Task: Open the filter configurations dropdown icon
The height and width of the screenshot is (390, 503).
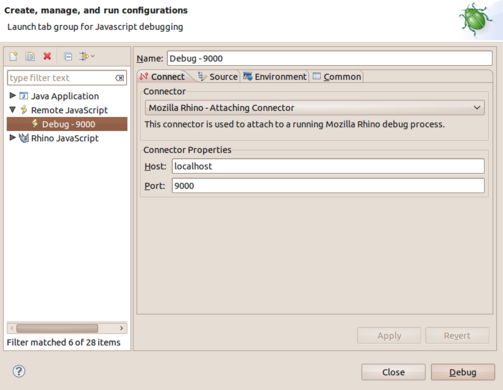Action: pos(87,56)
